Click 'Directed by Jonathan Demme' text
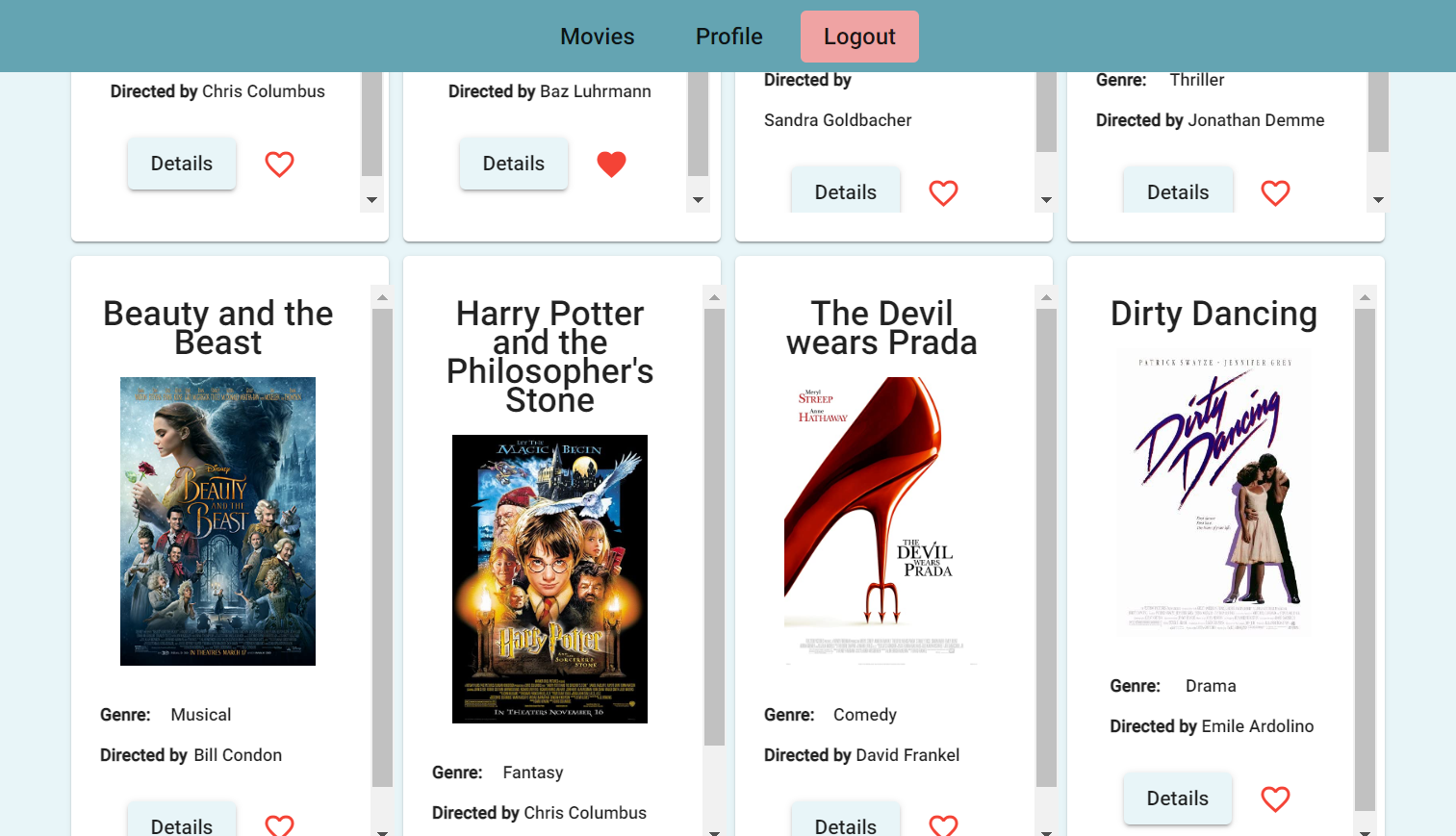 pyautogui.click(x=1210, y=120)
